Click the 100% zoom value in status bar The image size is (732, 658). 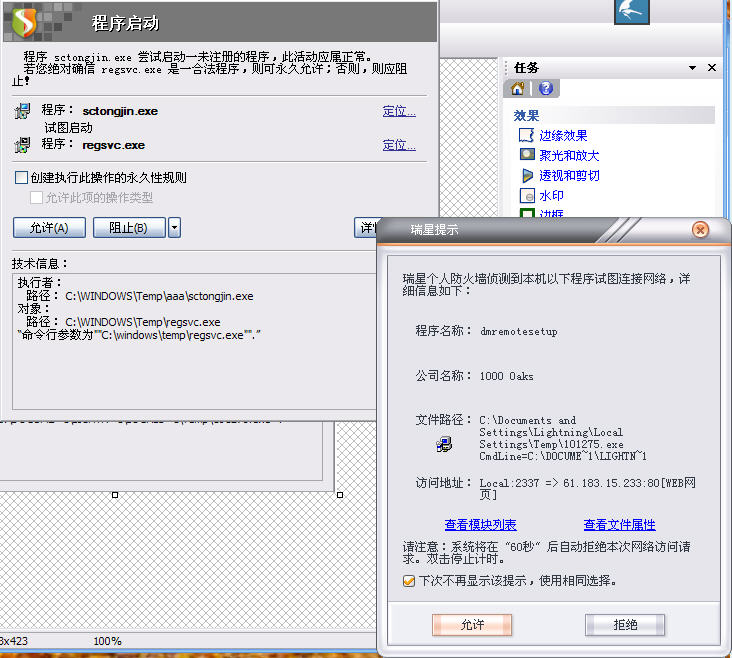pyautogui.click(x=107, y=641)
